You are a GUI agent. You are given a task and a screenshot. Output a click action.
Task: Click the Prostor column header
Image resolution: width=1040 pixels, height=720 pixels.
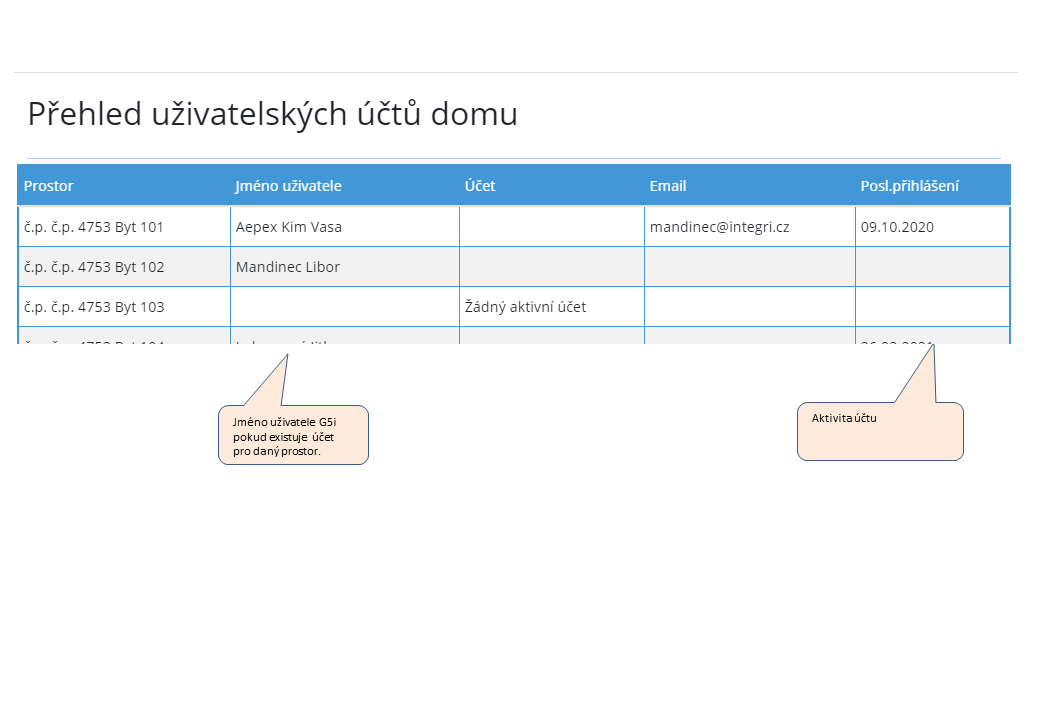49,186
